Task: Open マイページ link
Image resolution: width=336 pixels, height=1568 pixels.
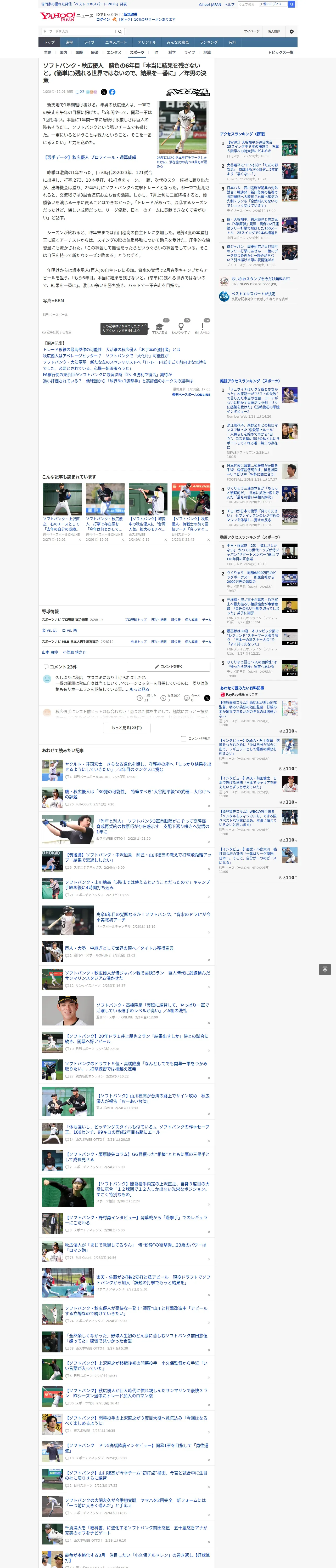Action: (252, 32)
